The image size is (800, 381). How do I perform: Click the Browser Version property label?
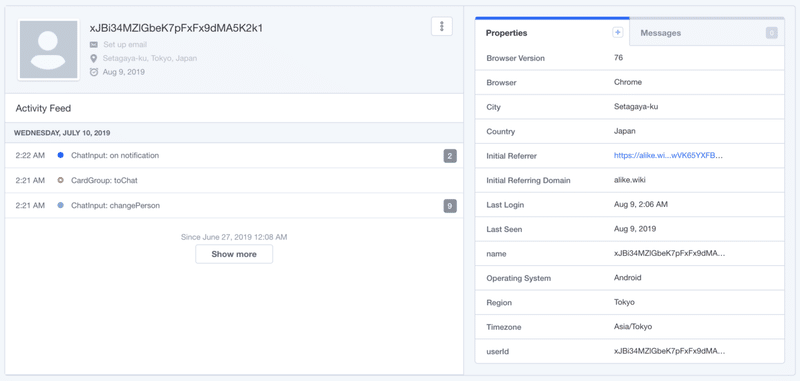click(x=515, y=58)
